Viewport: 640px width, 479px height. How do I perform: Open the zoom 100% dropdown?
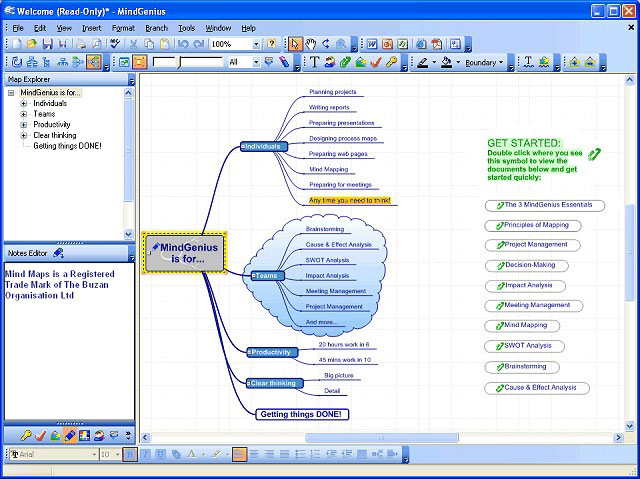coord(256,44)
